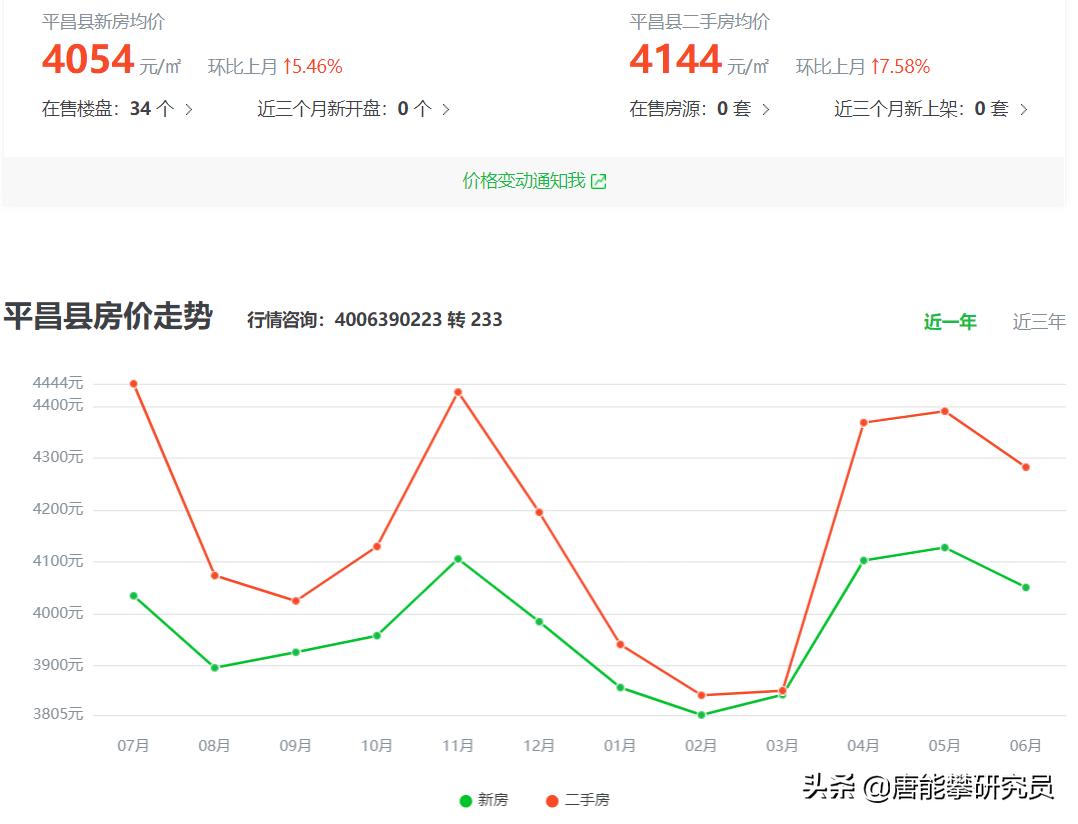The image size is (1078, 824).
Task: Click green 新房 data point for 12月
Action: pyautogui.click(x=539, y=622)
